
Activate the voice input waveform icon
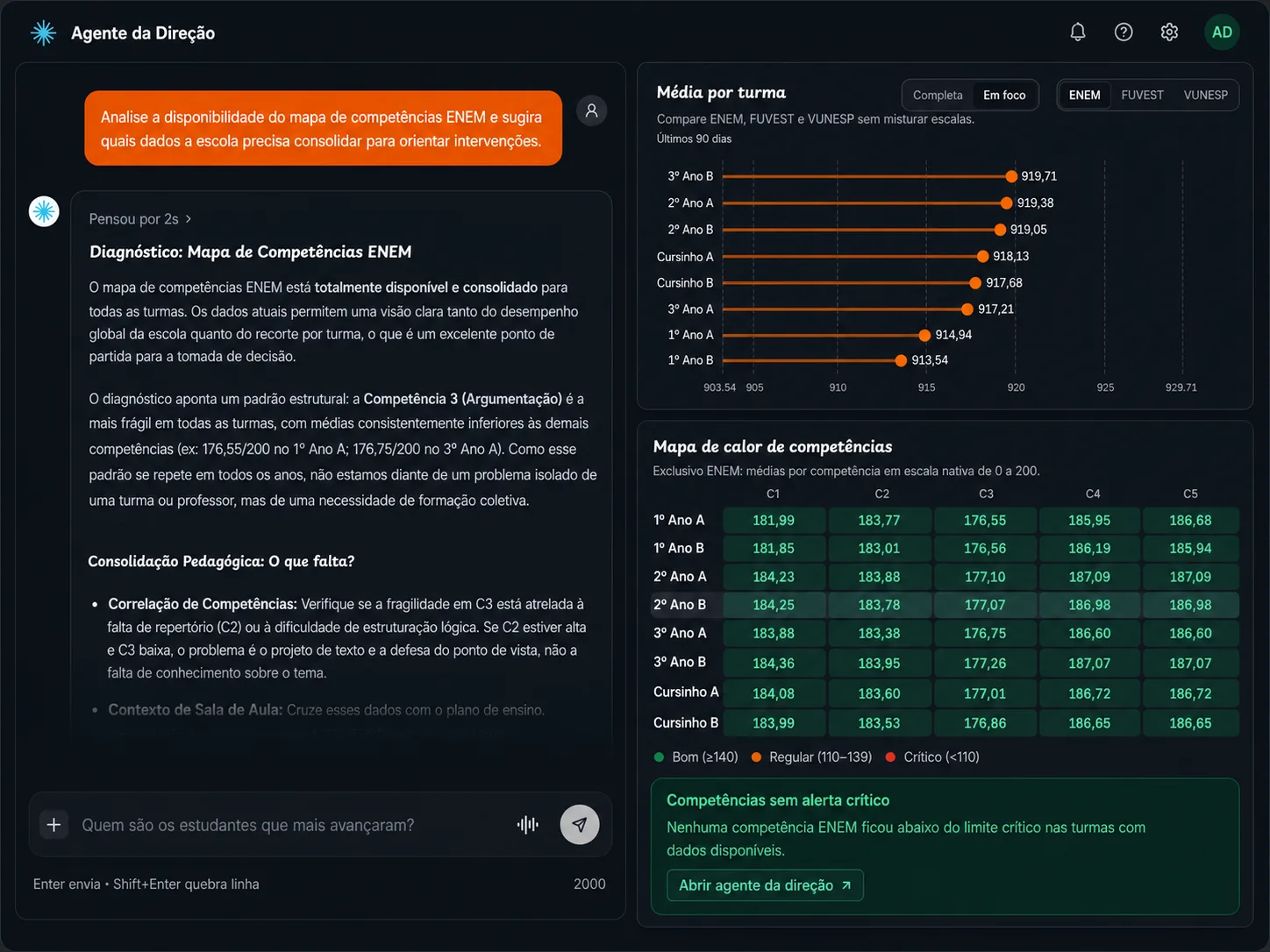tap(528, 825)
